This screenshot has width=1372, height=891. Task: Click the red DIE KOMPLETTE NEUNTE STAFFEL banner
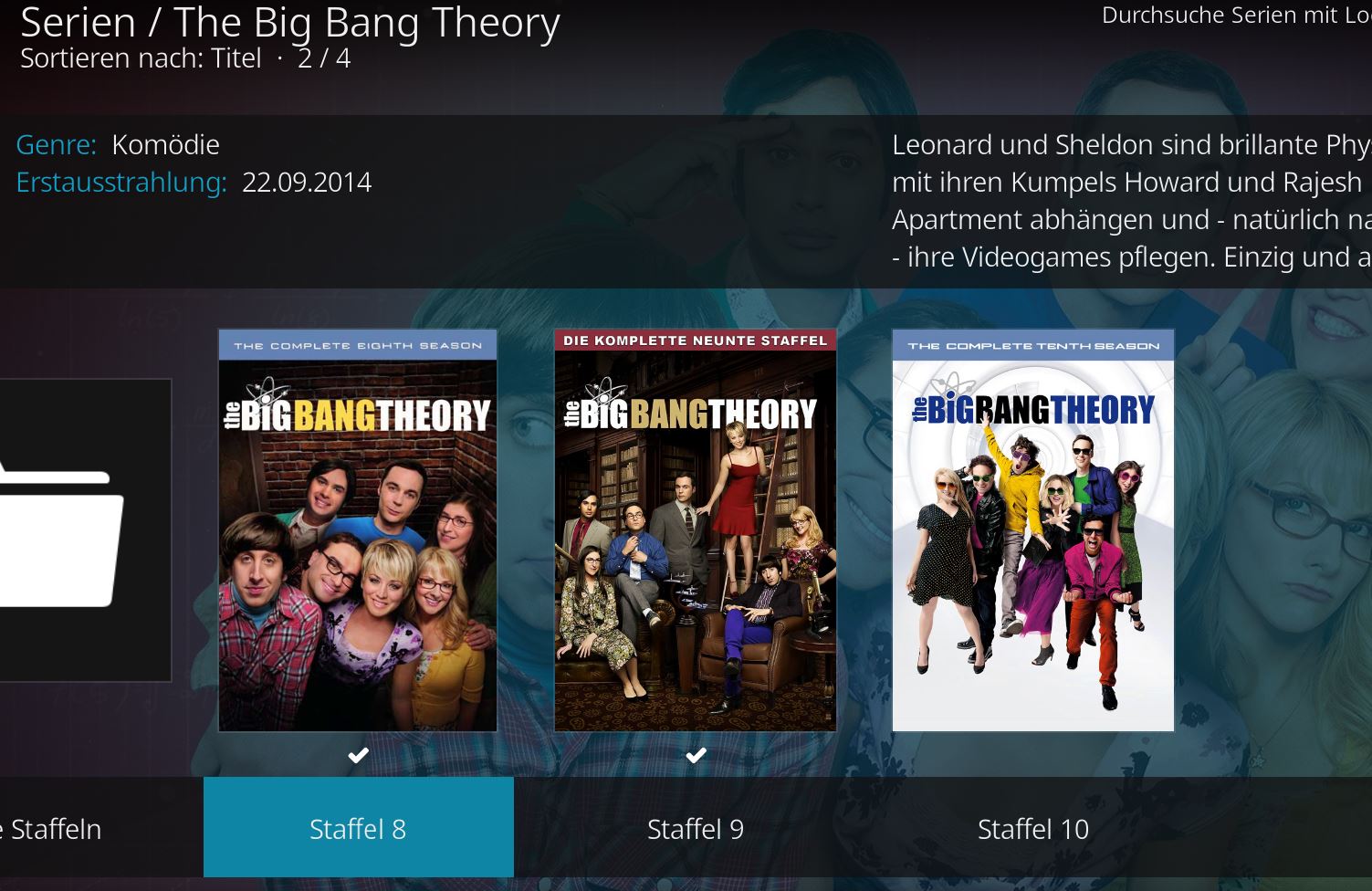(x=696, y=341)
